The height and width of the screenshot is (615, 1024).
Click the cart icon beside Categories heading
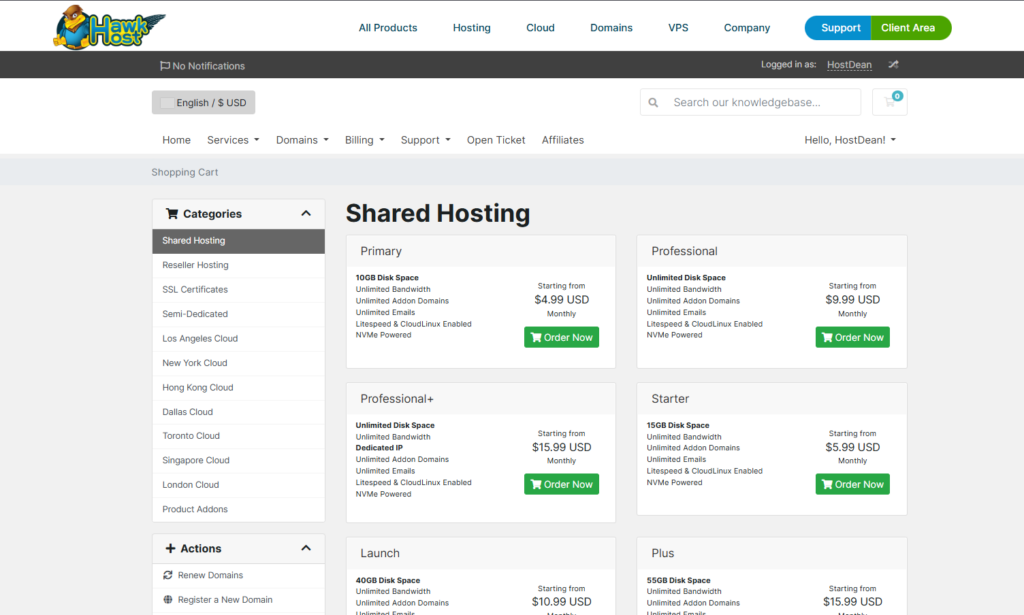tap(172, 214)
